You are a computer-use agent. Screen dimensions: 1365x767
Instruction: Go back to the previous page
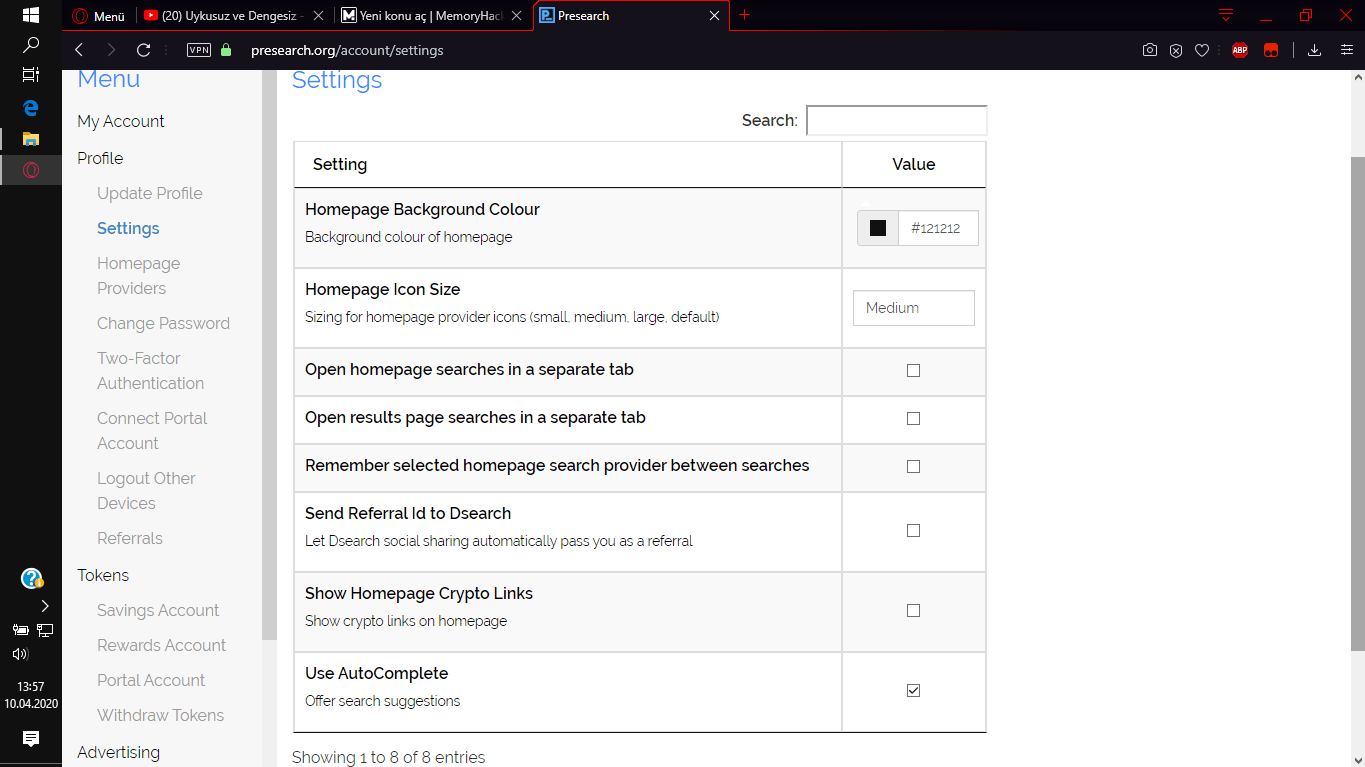[x=79, y=50]
